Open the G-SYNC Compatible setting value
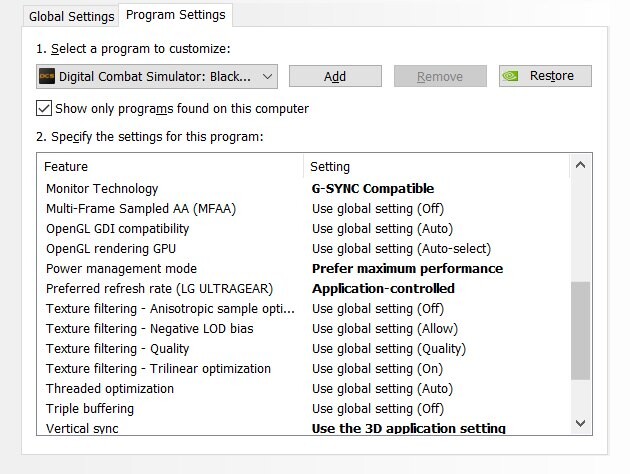 tap(372, 188)
